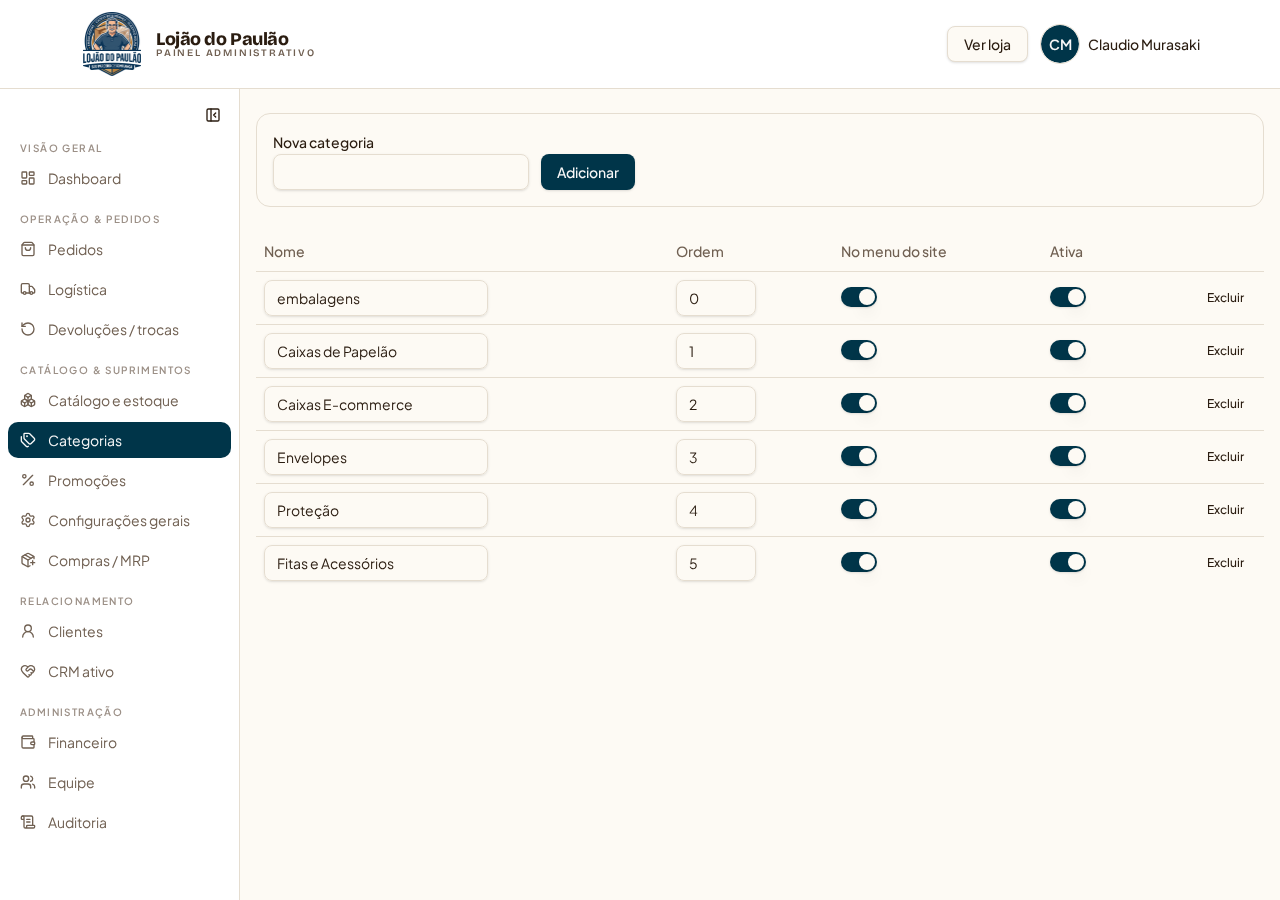Image resolution: width=1280 pixels, height=900 pixels.
Task: Click the Configurações gerais gear icon
Action: coord(28,520)
